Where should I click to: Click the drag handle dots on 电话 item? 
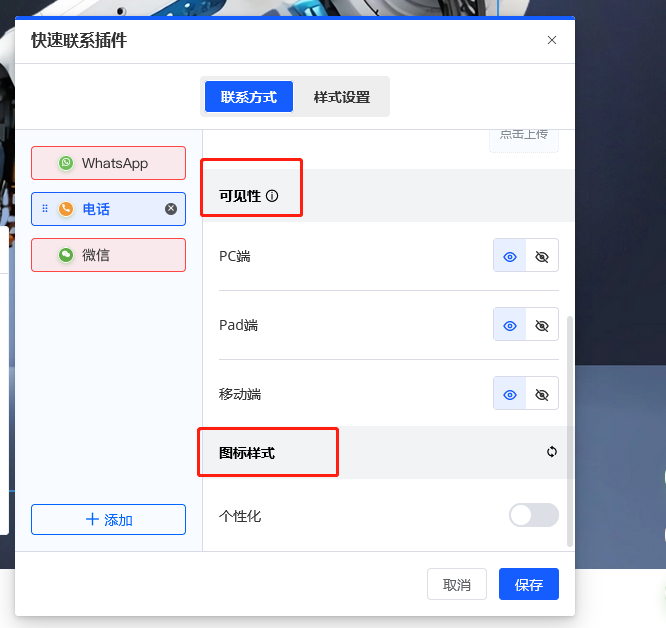point(45,208)
